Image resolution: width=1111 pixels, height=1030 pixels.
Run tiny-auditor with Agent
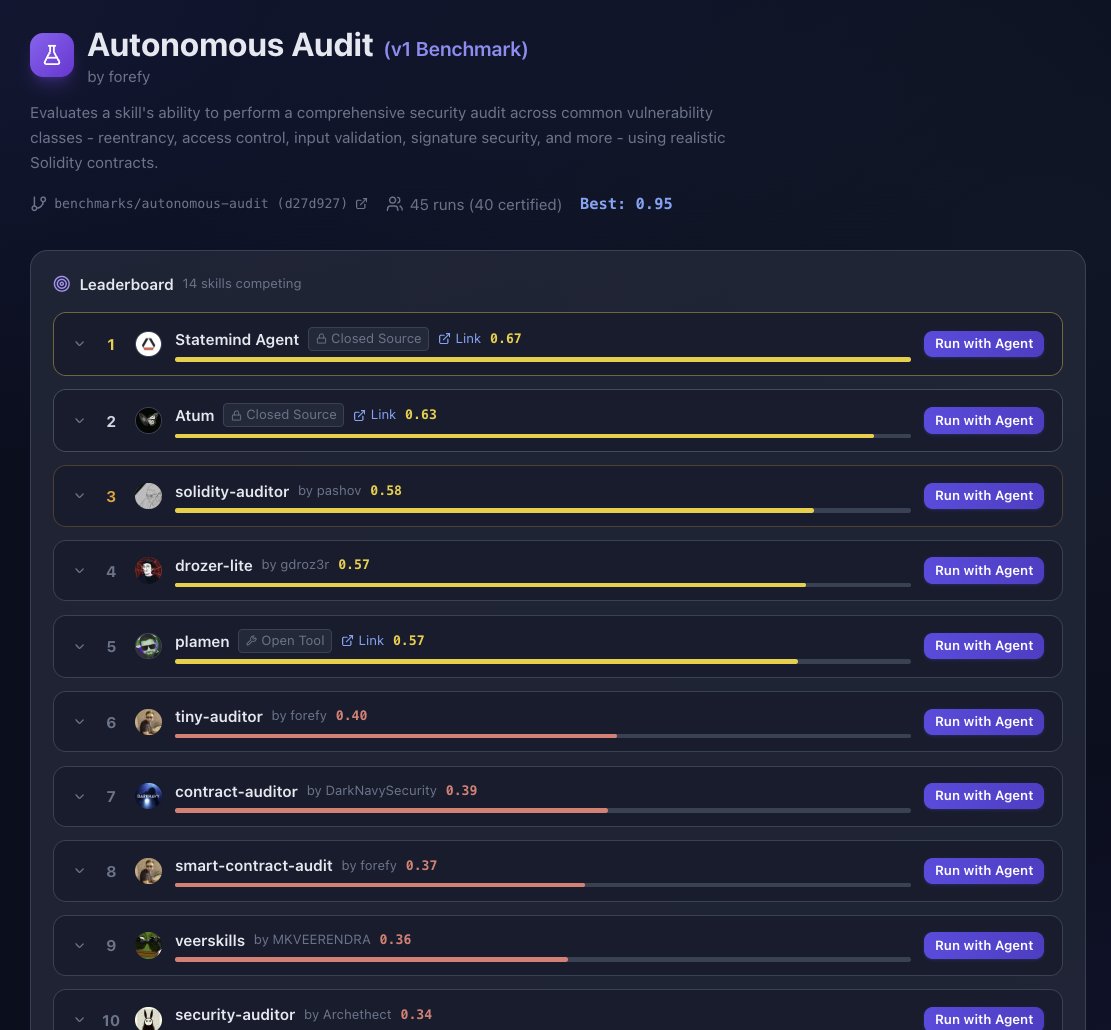[x=983, y=722]
